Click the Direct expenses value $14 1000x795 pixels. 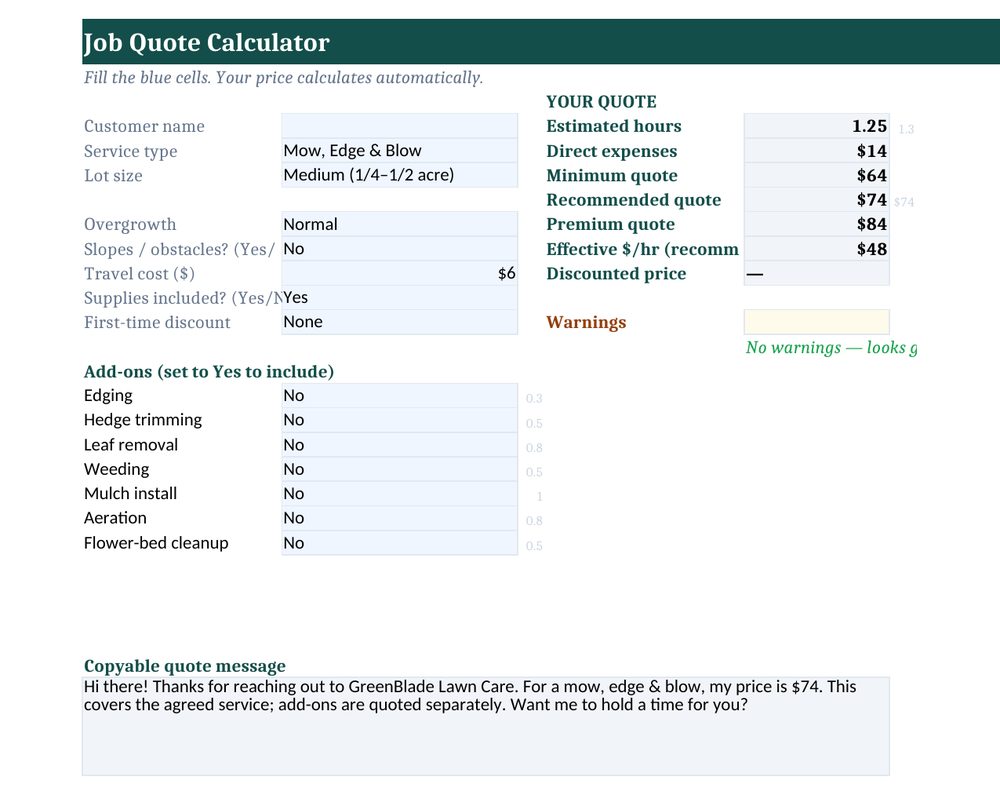[816, 150]
